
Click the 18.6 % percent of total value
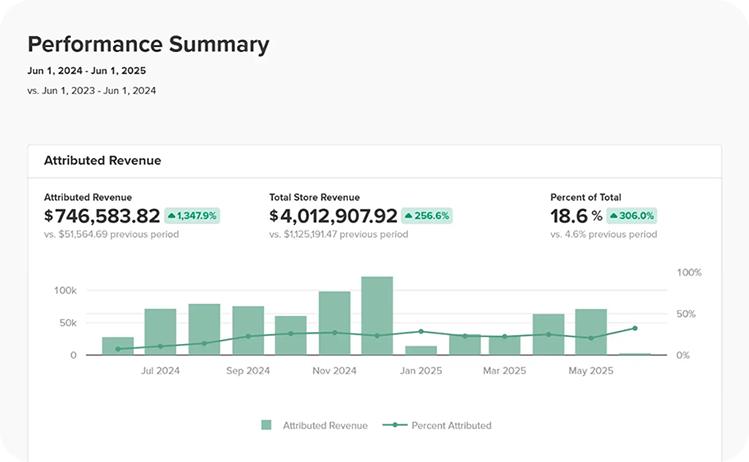pos(577,216)
